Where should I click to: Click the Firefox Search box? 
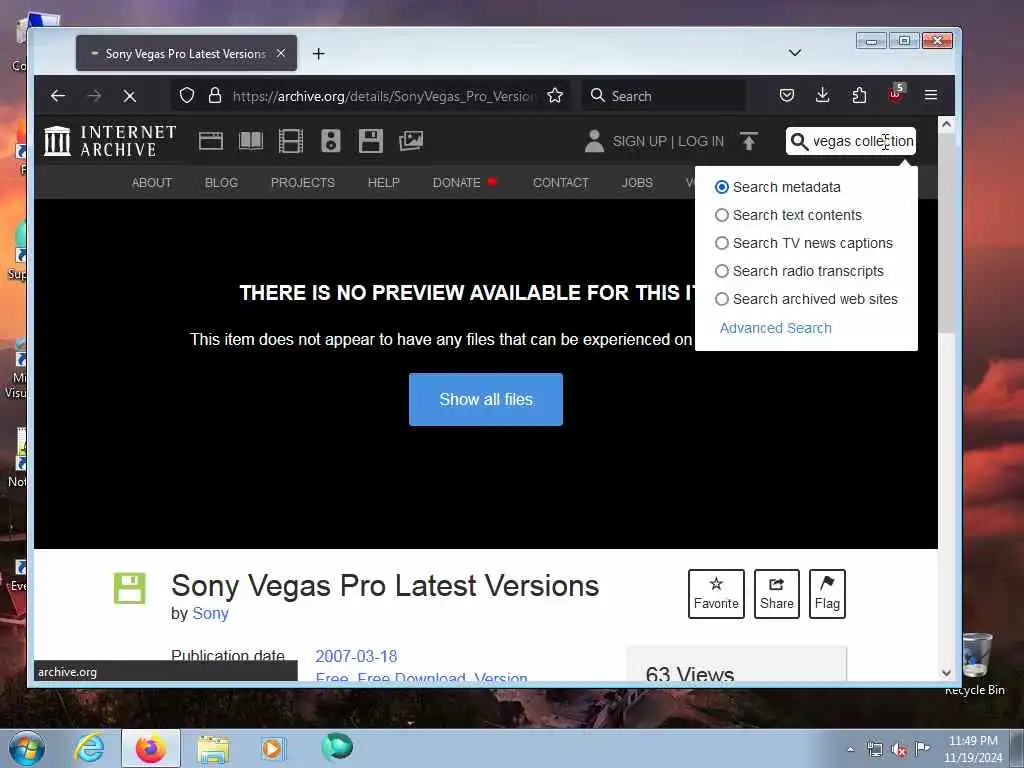pos(664,96)
